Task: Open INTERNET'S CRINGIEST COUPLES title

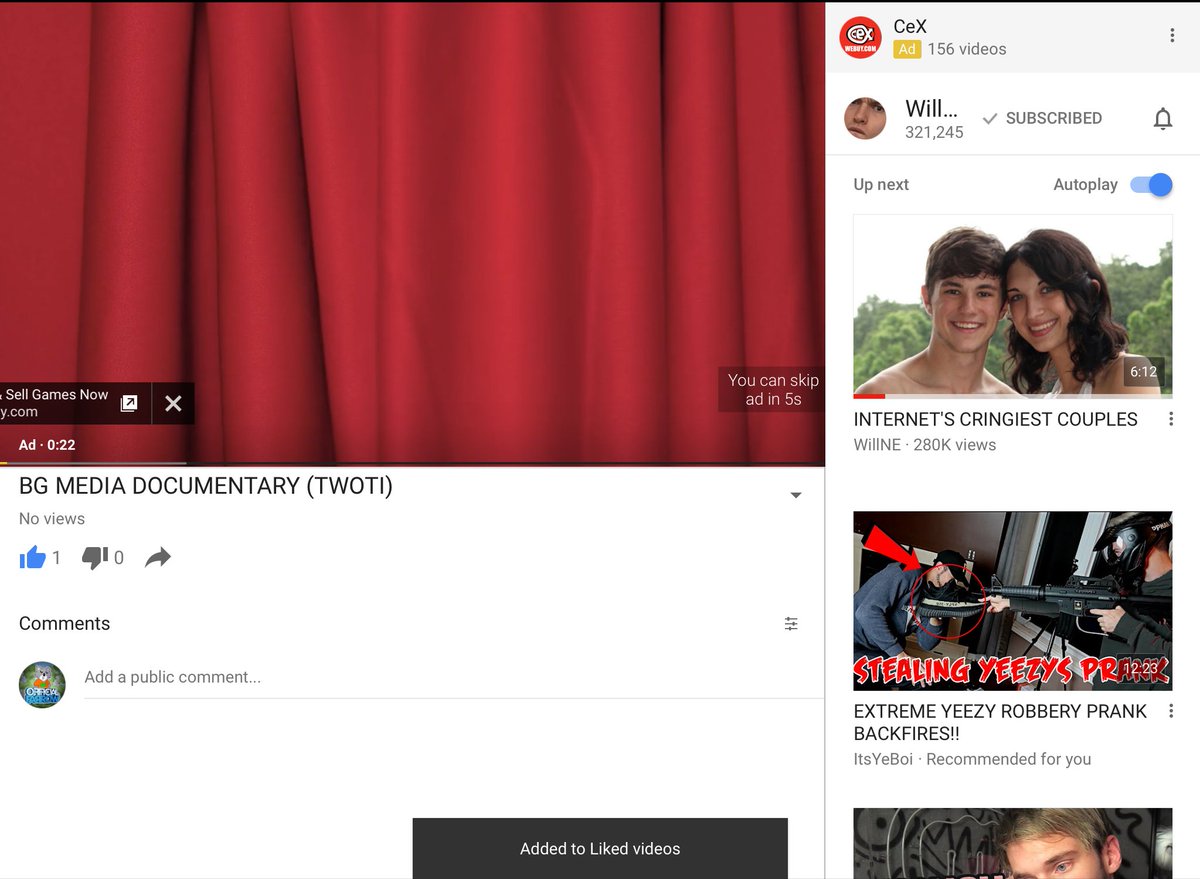Action: tap(996, 419)
